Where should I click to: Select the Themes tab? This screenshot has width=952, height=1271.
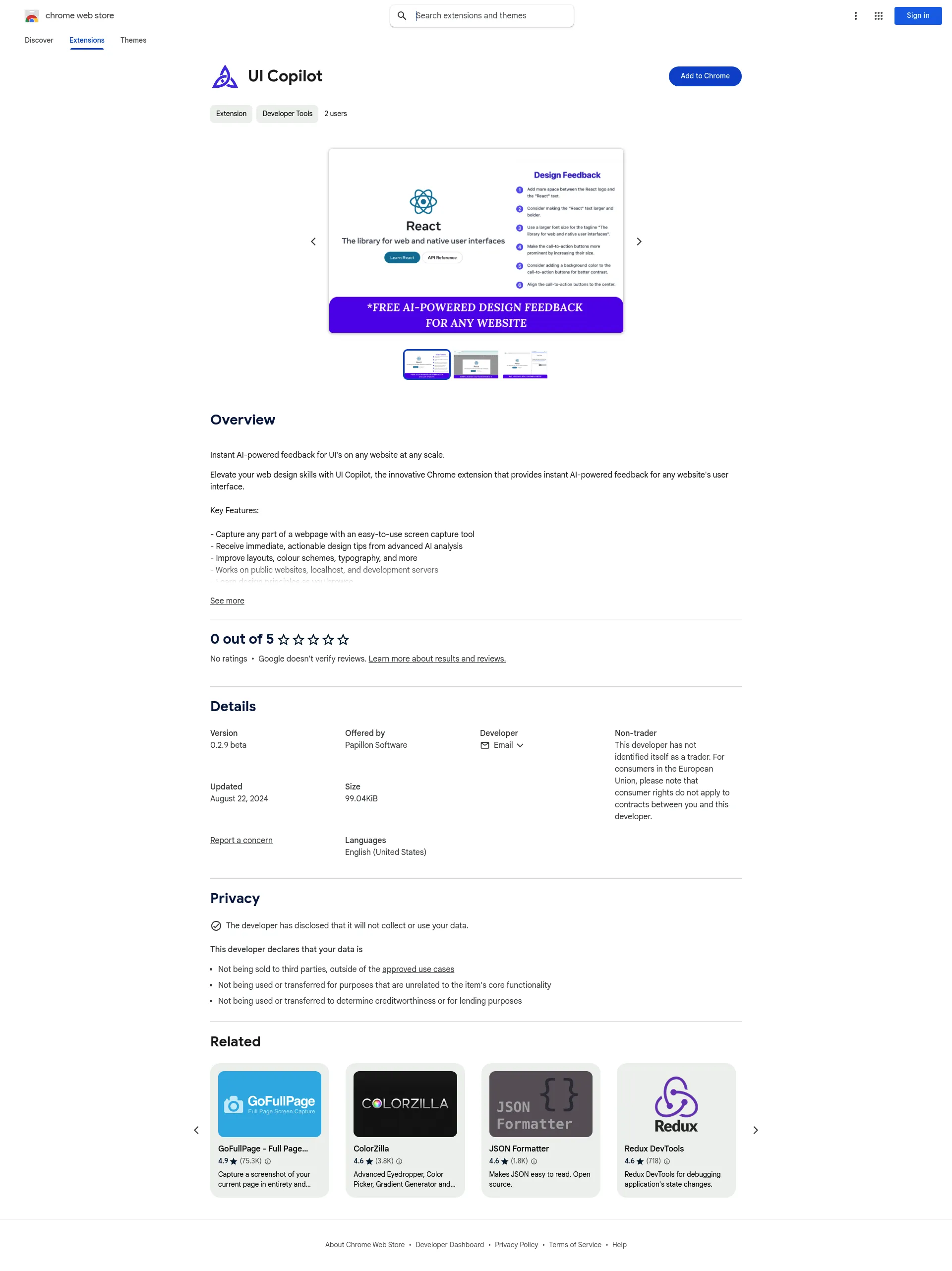tap(133, 40)
